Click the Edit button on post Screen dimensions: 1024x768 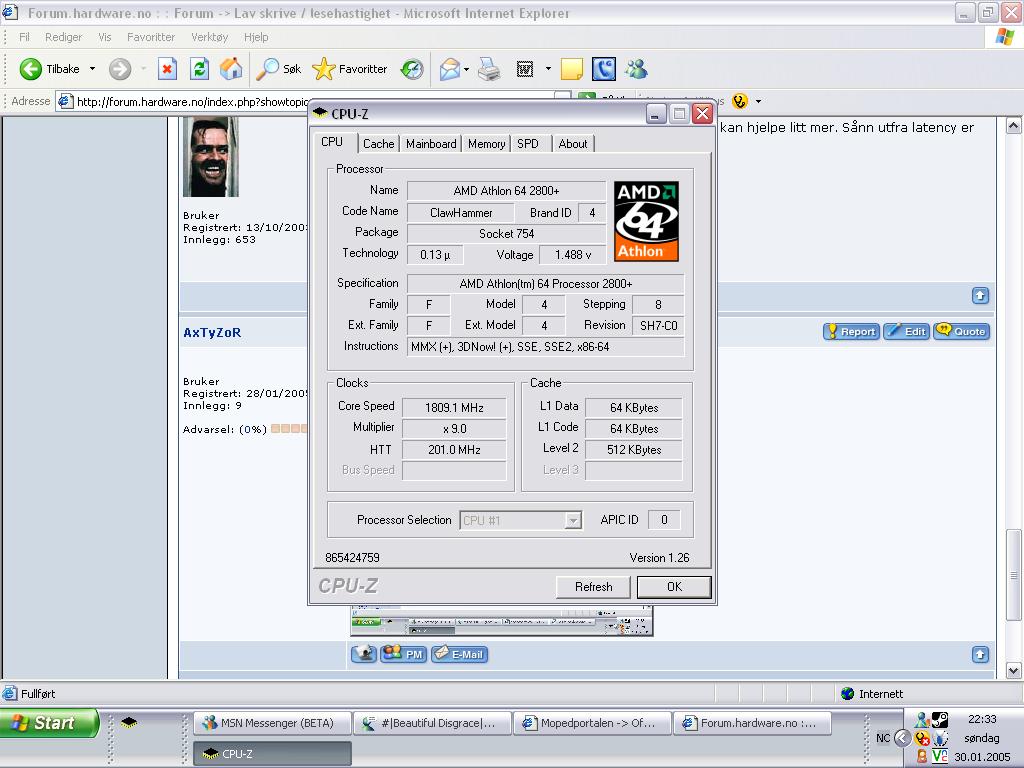click(x=906, y=331)
